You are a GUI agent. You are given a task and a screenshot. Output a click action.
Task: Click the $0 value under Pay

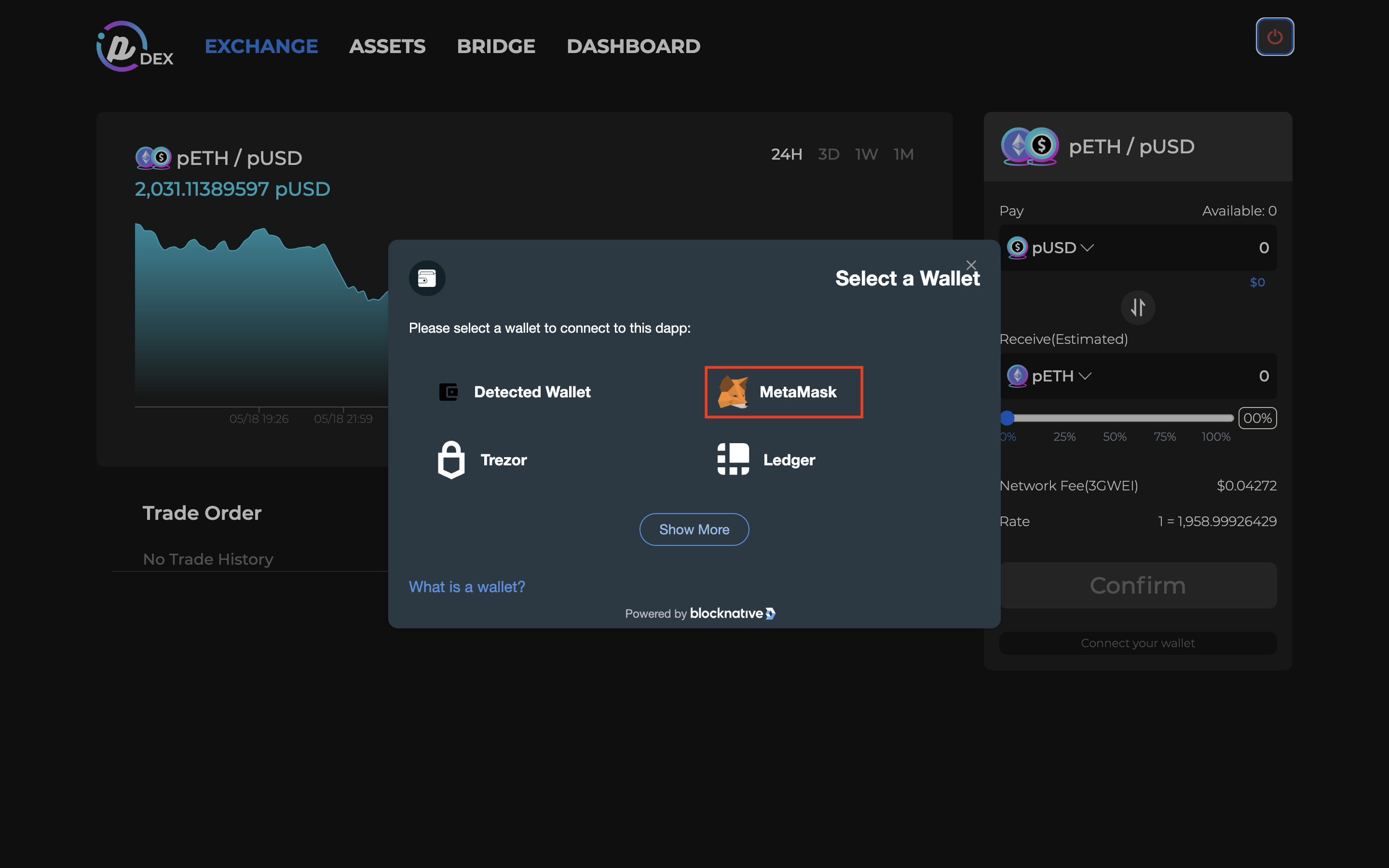point(1257,282)
